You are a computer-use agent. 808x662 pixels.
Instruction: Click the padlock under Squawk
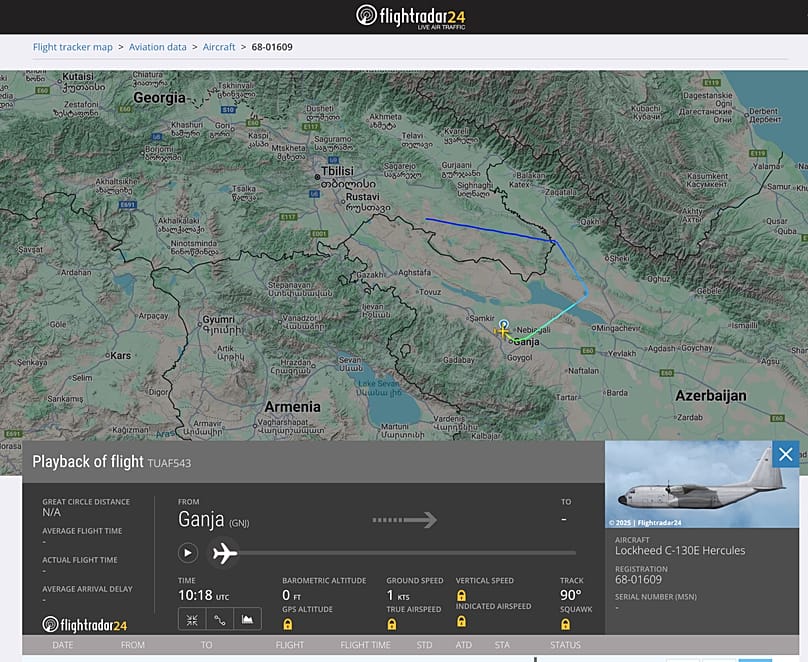pos(565,623)
